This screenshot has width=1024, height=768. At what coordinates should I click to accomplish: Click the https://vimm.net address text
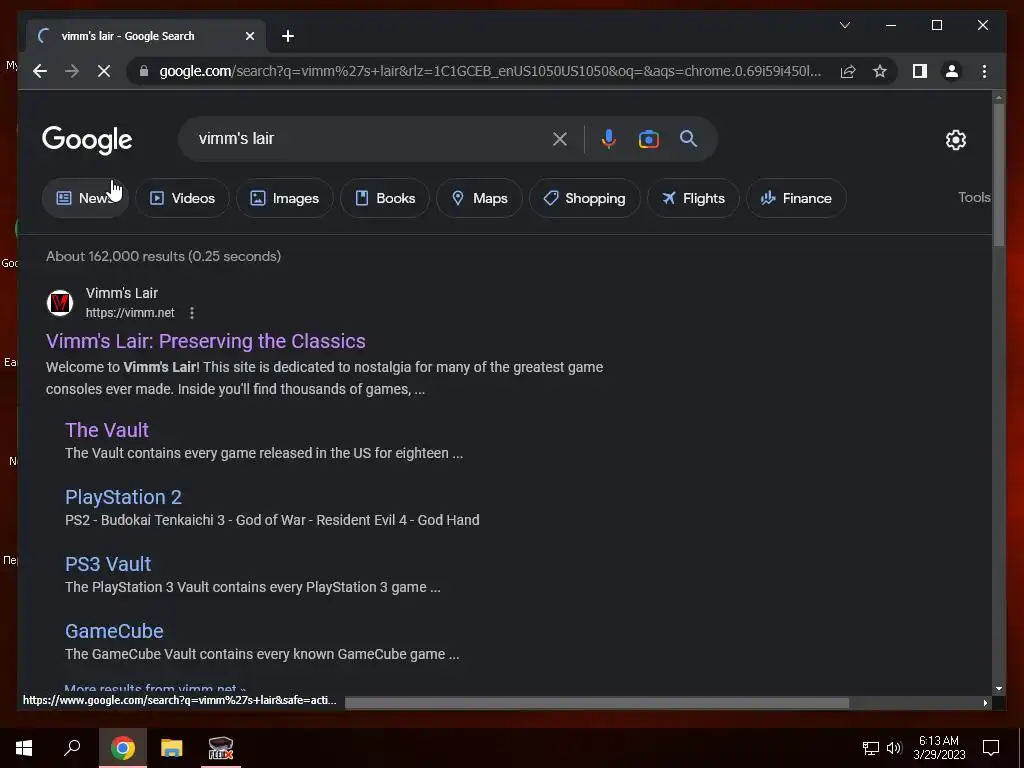(130, 313)
